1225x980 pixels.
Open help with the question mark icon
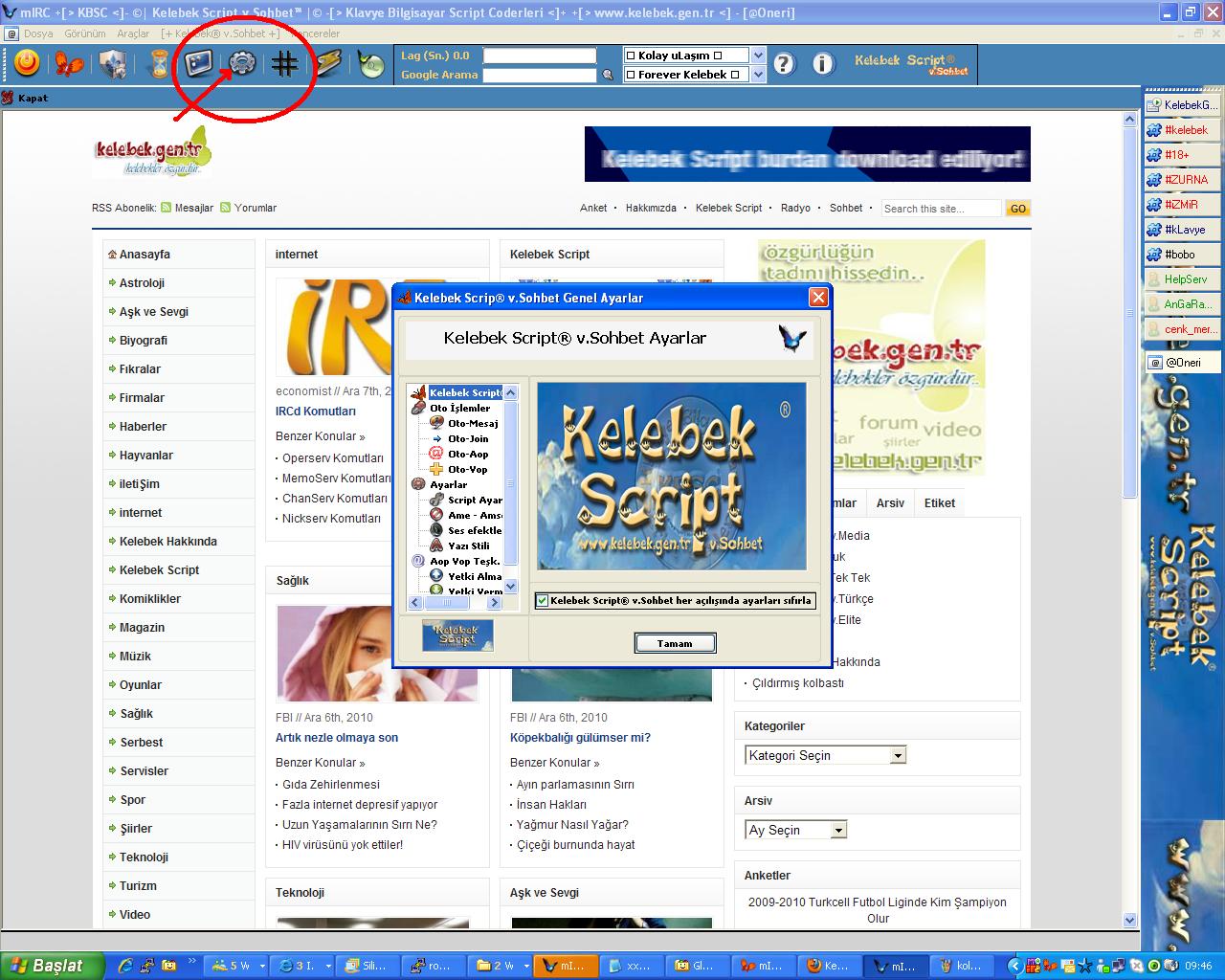point(784,64)
